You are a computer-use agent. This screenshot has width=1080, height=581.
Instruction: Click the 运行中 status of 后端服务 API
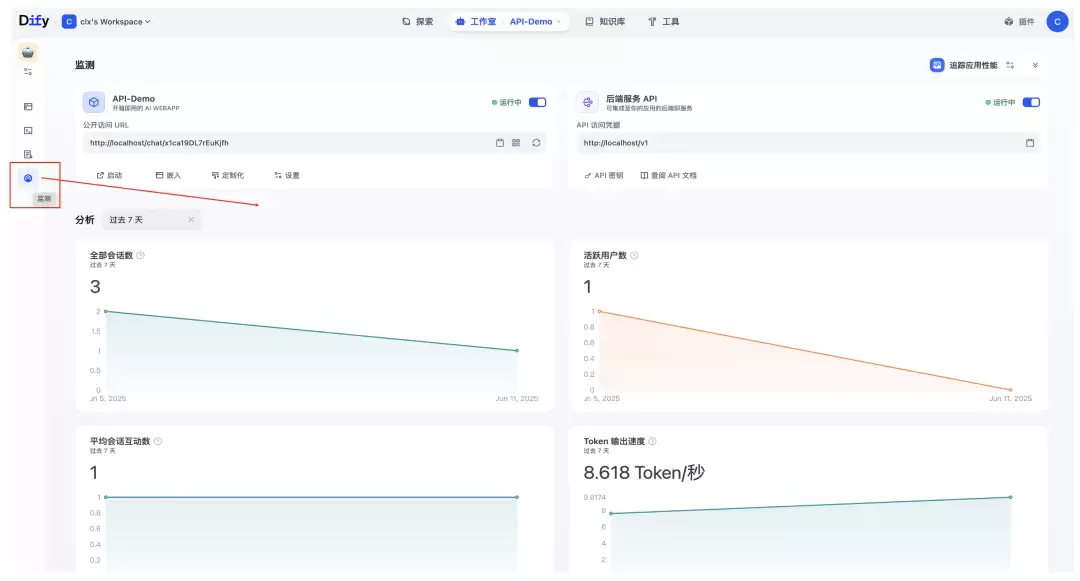coord(1000,103)
